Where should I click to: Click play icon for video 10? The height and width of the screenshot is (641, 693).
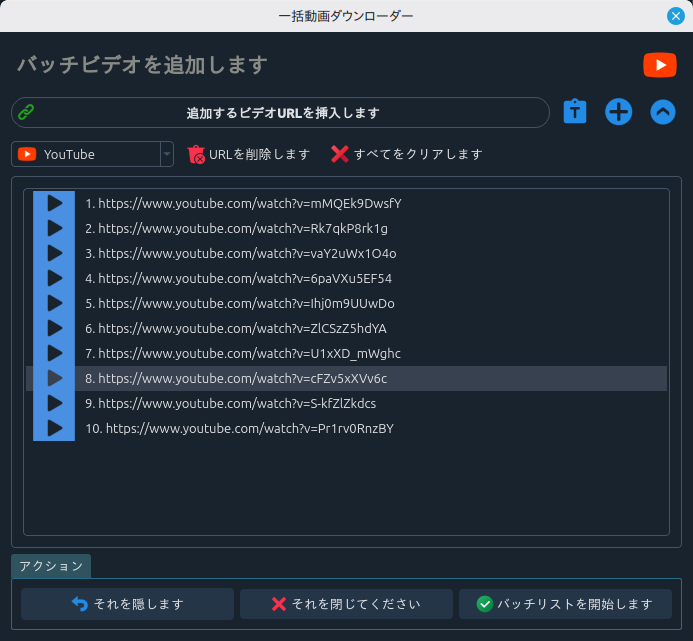pos(54,428)
